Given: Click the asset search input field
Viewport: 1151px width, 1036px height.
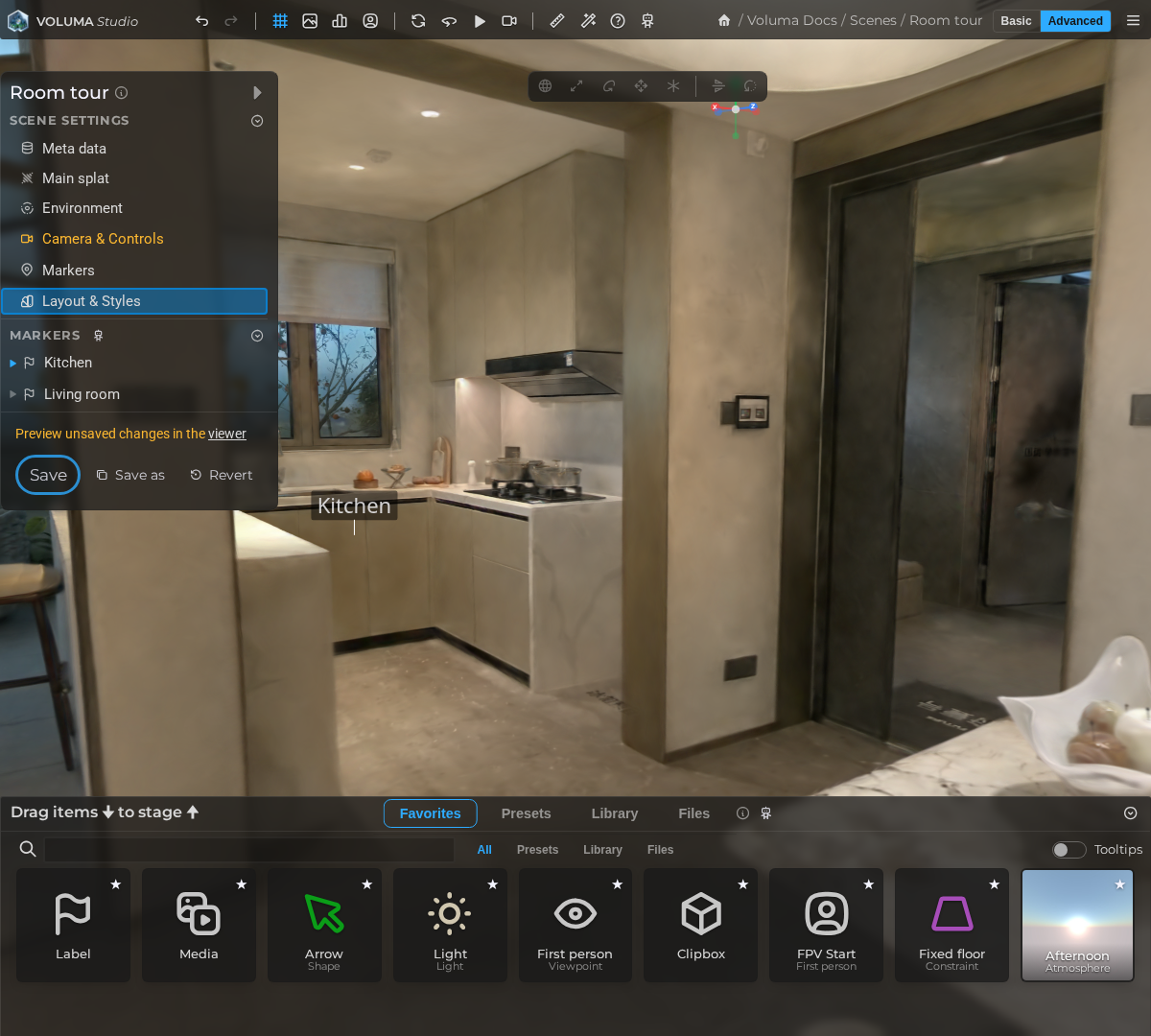Looking at the screenshot, I should pos(249,850).
